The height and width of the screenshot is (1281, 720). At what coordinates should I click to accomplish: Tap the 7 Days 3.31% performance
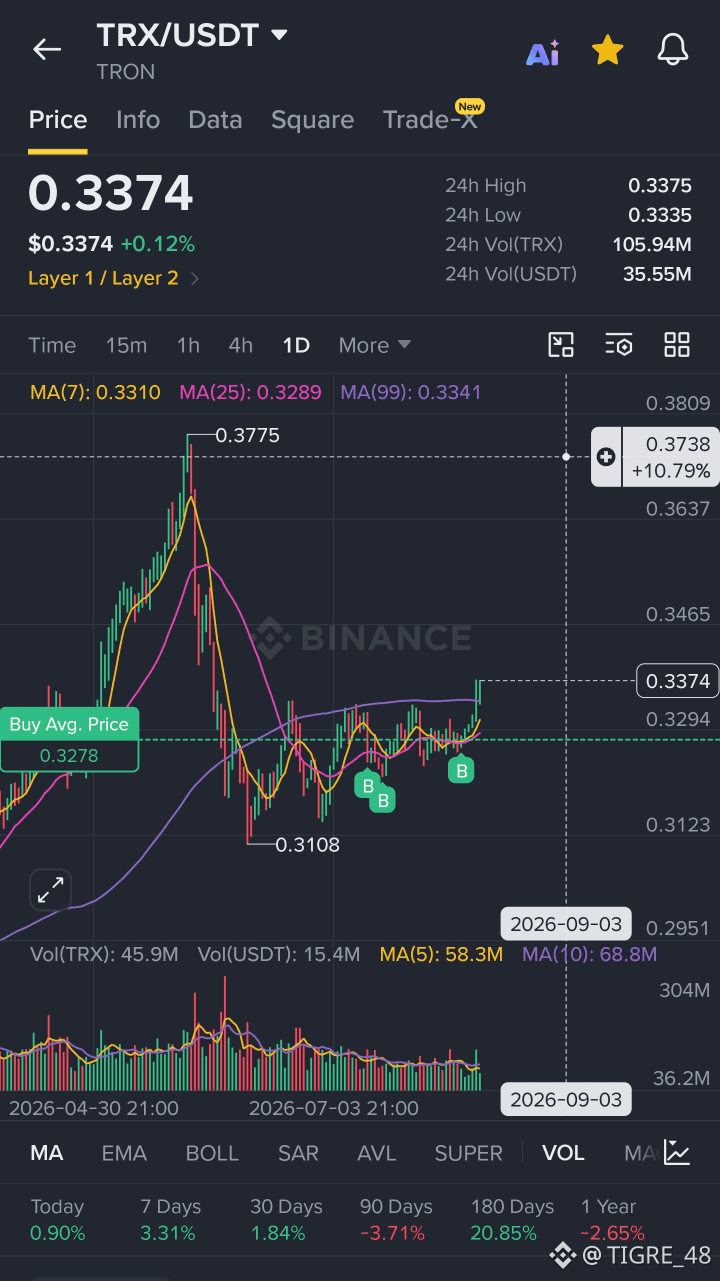[170, 1220]
